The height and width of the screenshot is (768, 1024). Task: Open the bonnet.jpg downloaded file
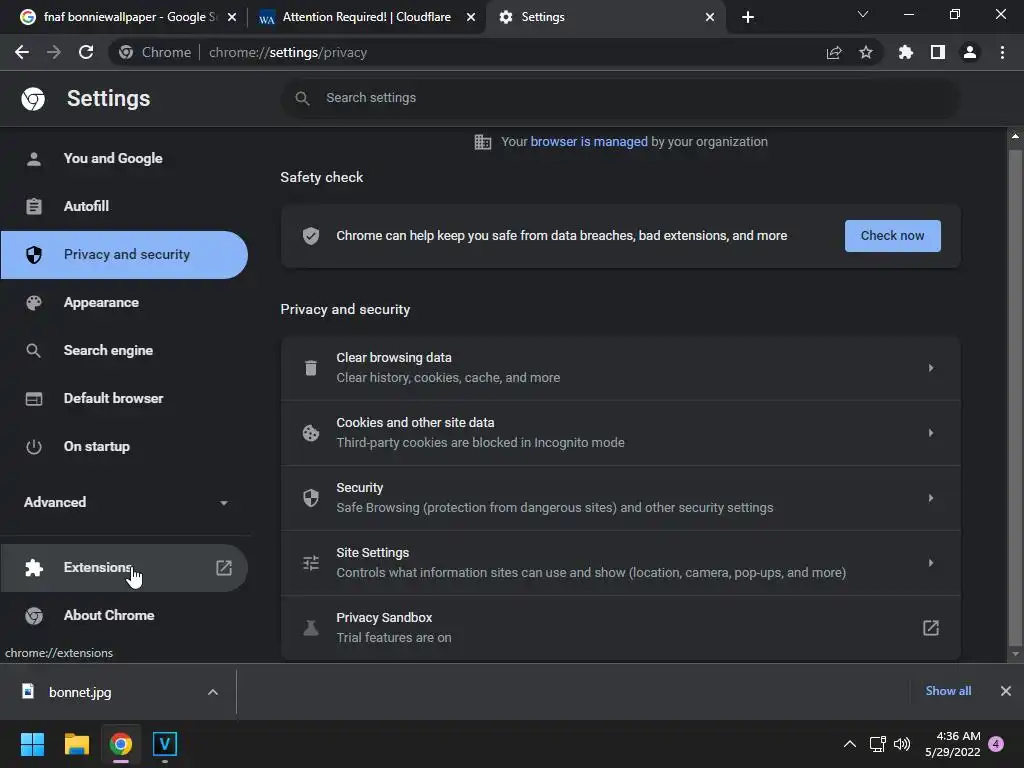coord(80,692)
